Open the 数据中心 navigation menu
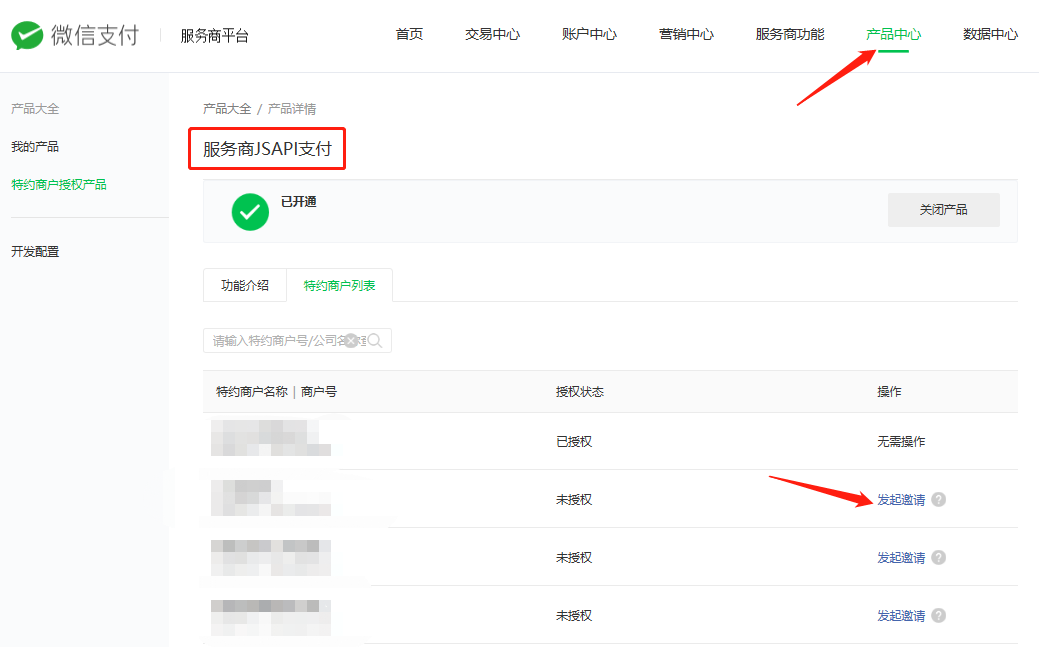Image resolution: width=1039 pixels, height=647 pixels. 991,34
